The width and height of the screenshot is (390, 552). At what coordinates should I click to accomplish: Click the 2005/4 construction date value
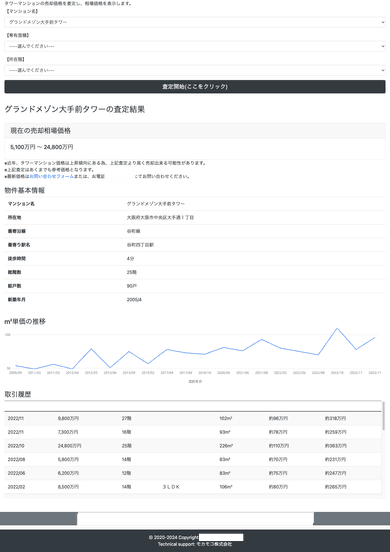[x=134, y=300]
